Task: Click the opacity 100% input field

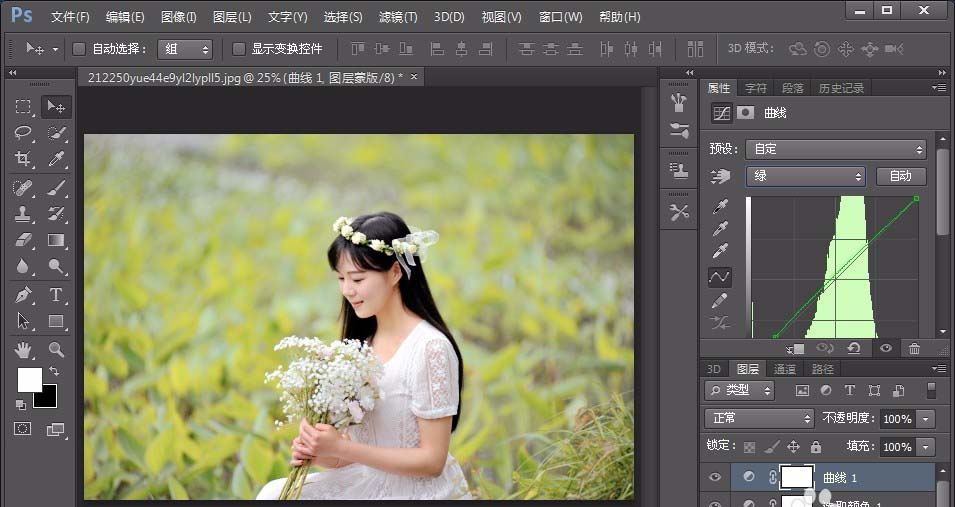Action: (x=898, y=419)
